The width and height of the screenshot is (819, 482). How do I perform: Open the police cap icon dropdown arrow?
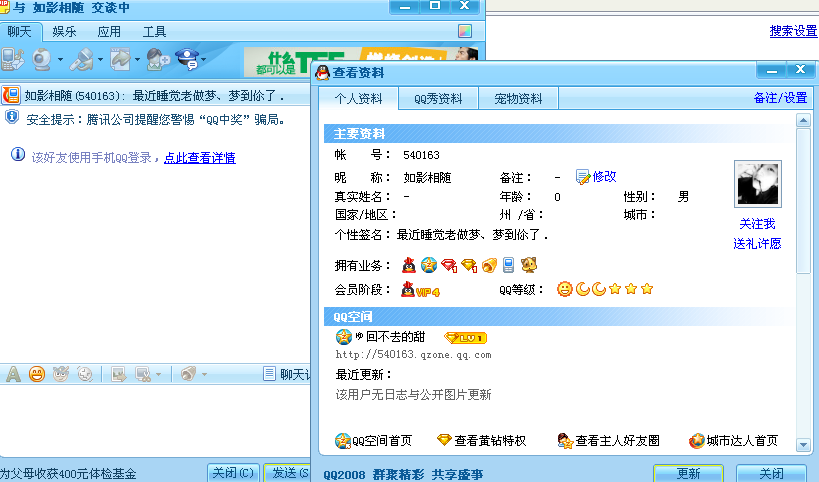coord(203,60)
